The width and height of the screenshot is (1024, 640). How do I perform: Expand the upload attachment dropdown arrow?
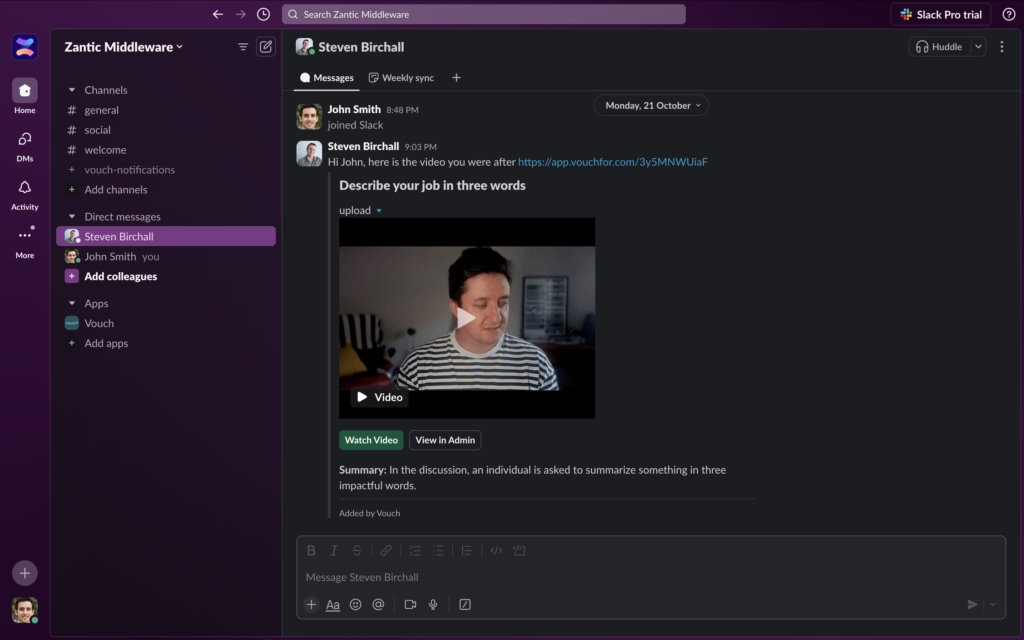[x=379, y=211]
